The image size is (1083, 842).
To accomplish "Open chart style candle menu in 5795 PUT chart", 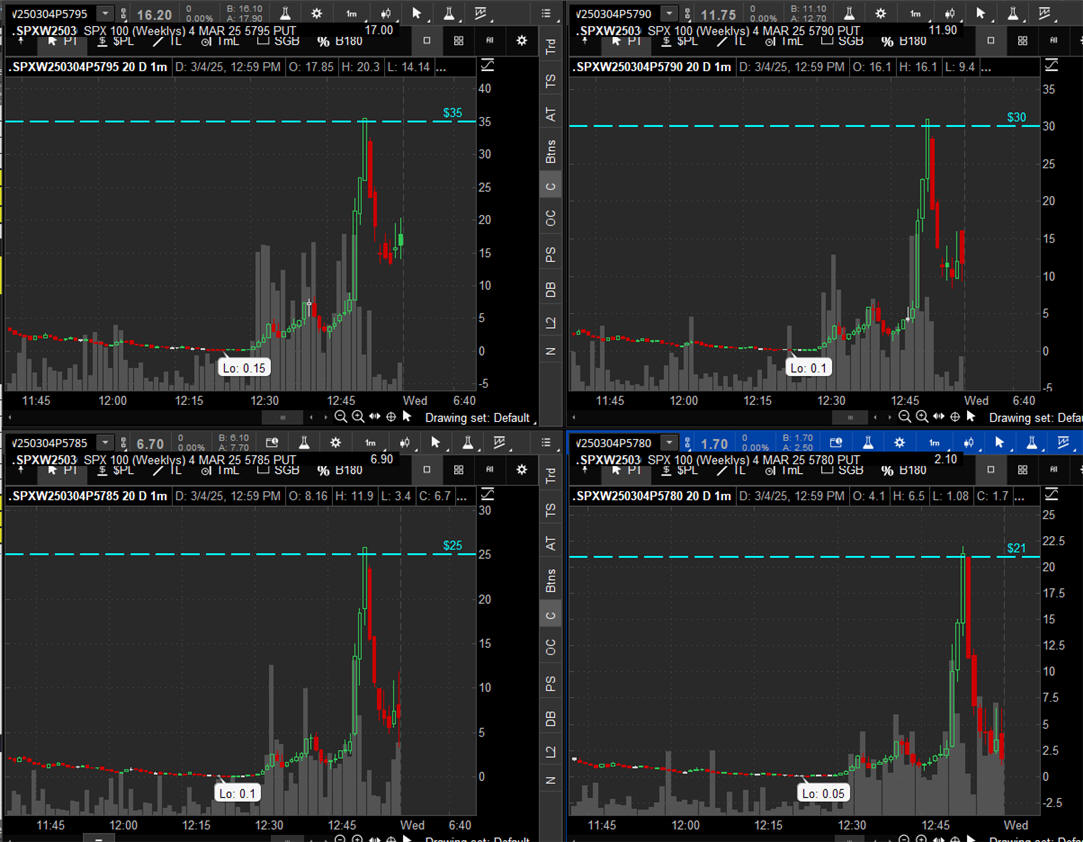I will 385,13.
